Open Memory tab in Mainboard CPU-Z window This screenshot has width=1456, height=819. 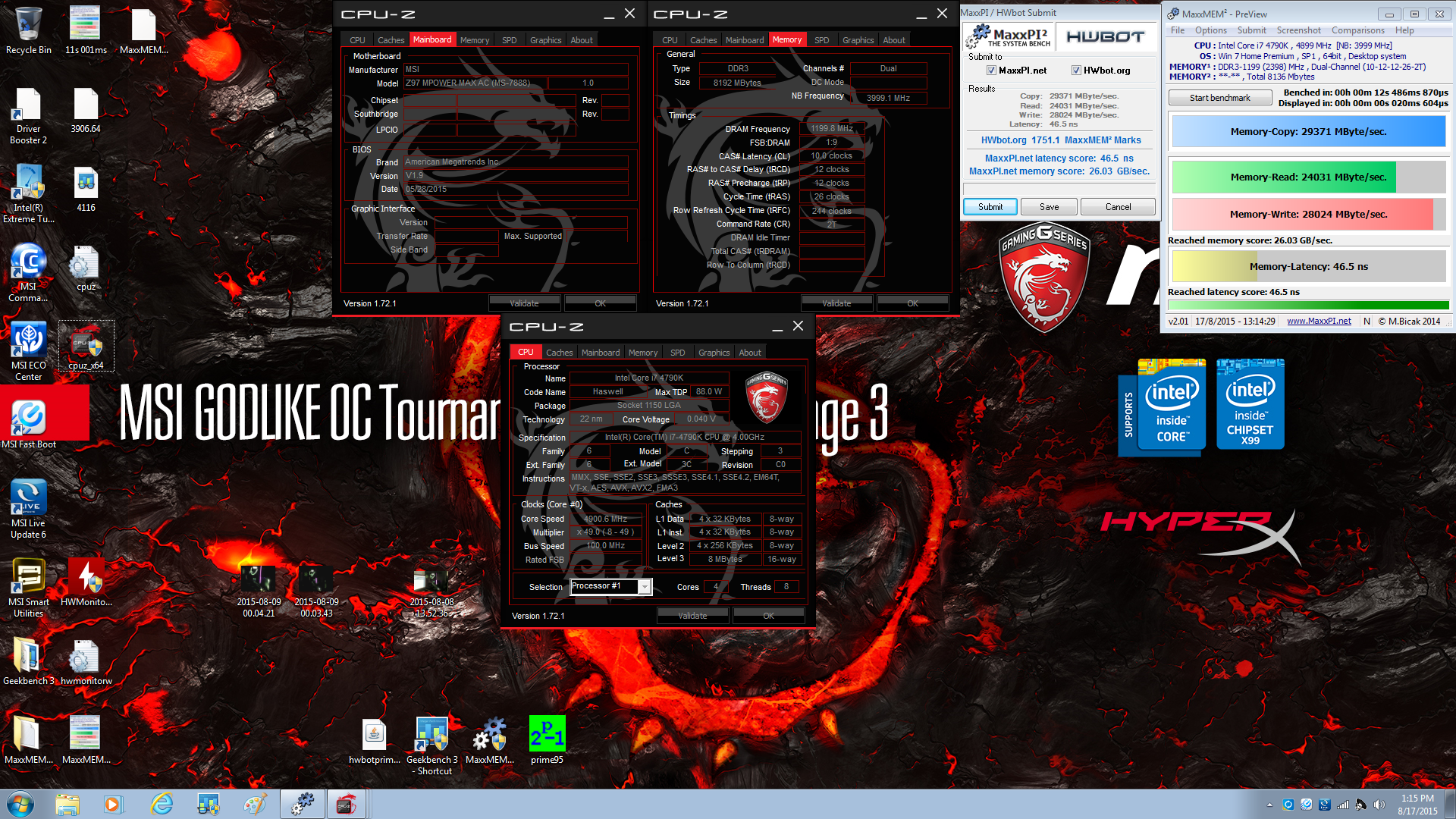(x=475, y=40)
